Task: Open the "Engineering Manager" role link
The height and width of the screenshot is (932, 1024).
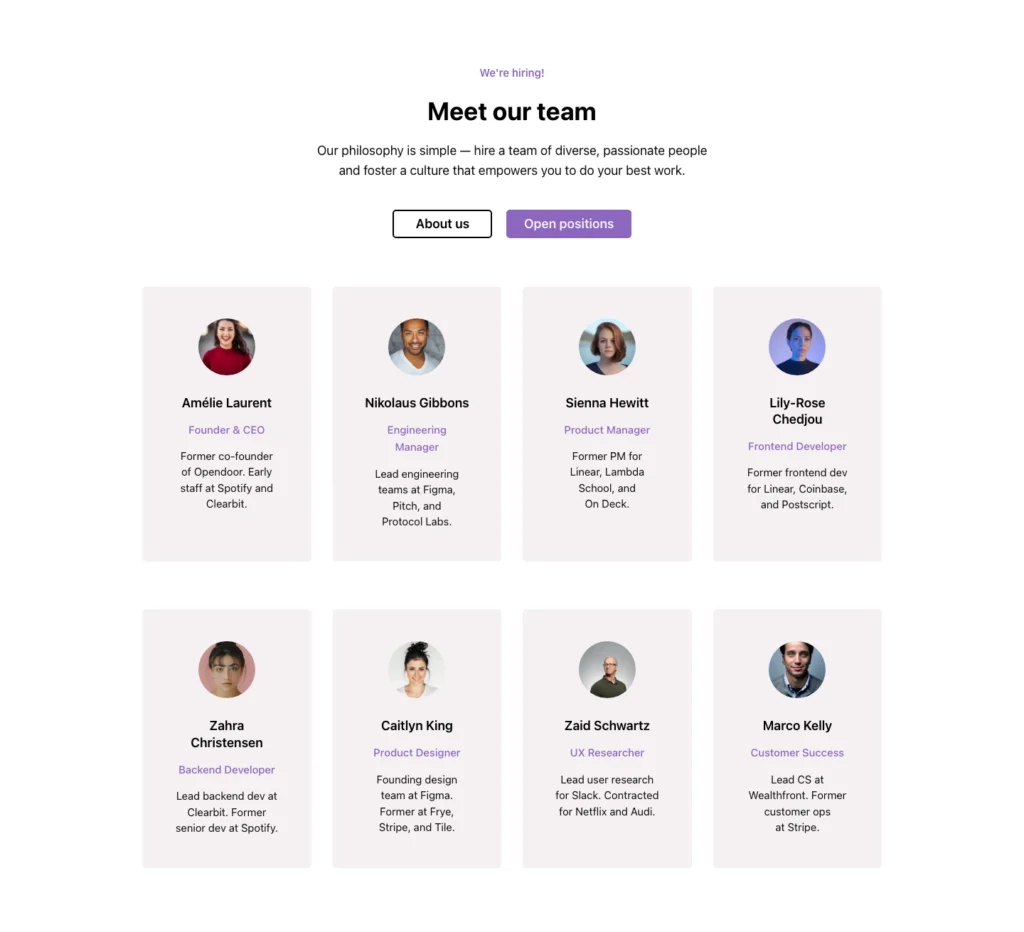Action: 416,438
